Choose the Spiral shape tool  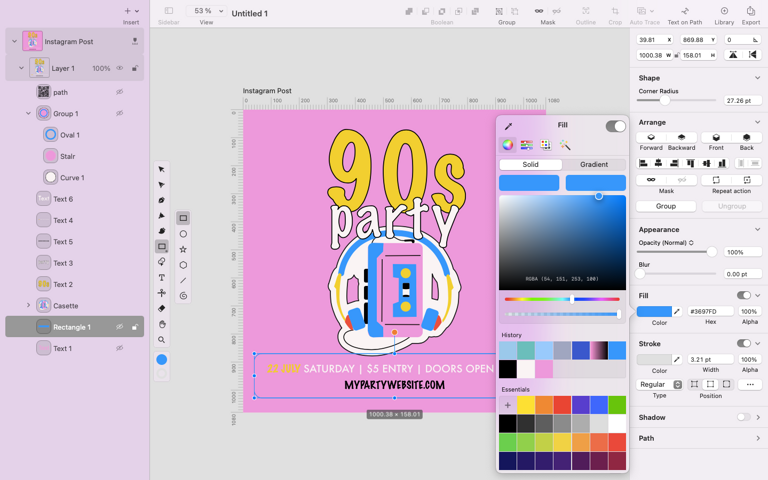(x=183, y=296)
